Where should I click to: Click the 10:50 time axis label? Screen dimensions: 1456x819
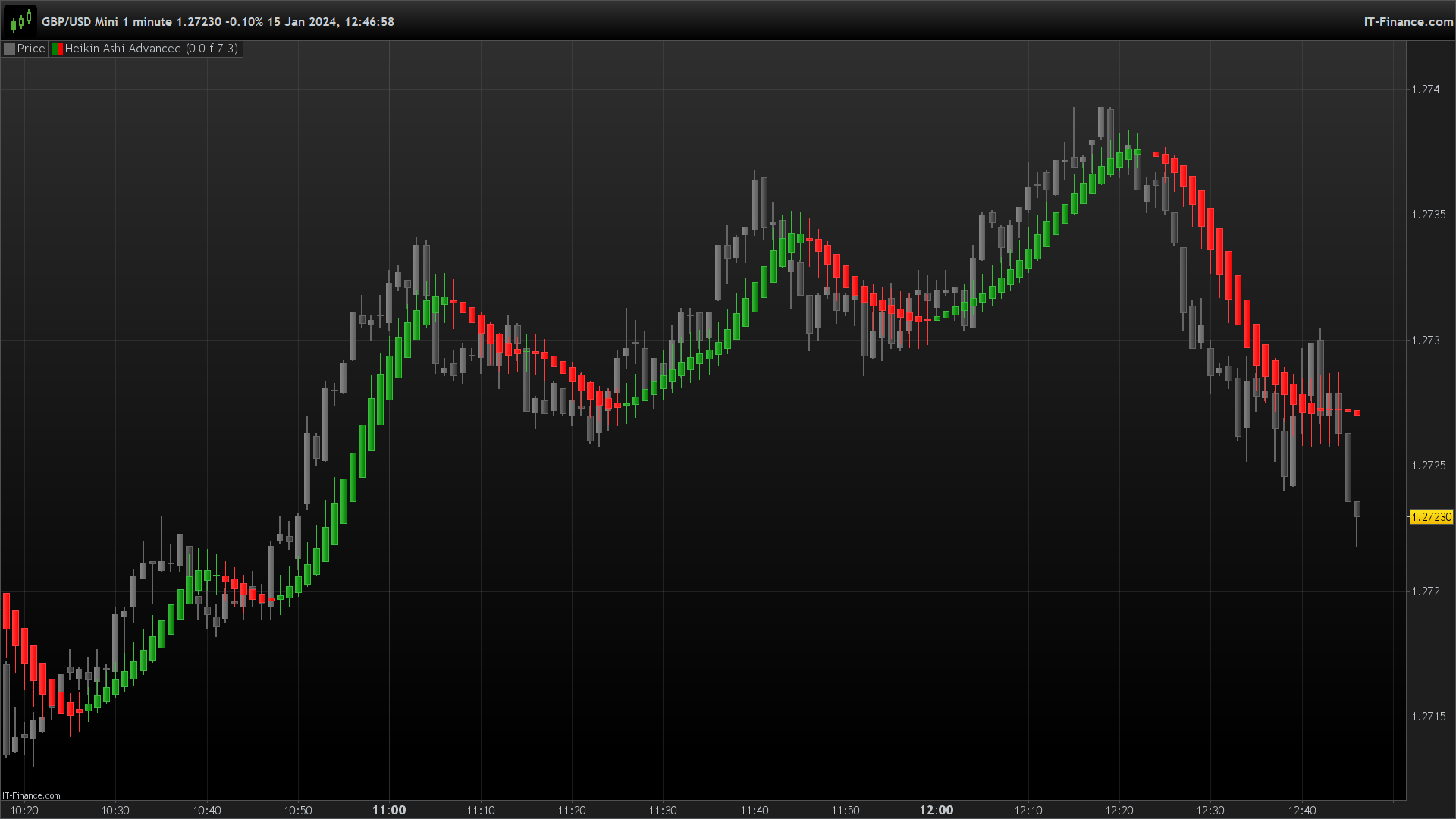tap(298, 811)
